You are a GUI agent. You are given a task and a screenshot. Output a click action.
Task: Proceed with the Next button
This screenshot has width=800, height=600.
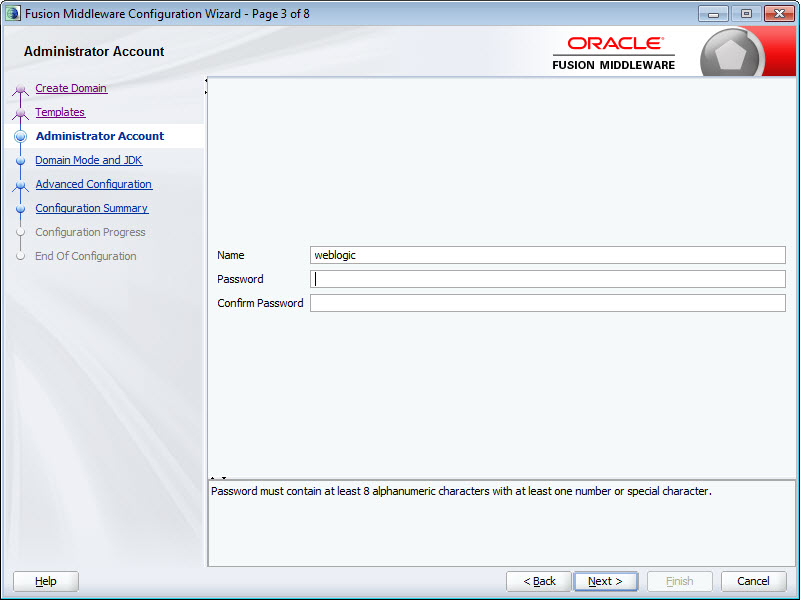[x=606, y=581]
